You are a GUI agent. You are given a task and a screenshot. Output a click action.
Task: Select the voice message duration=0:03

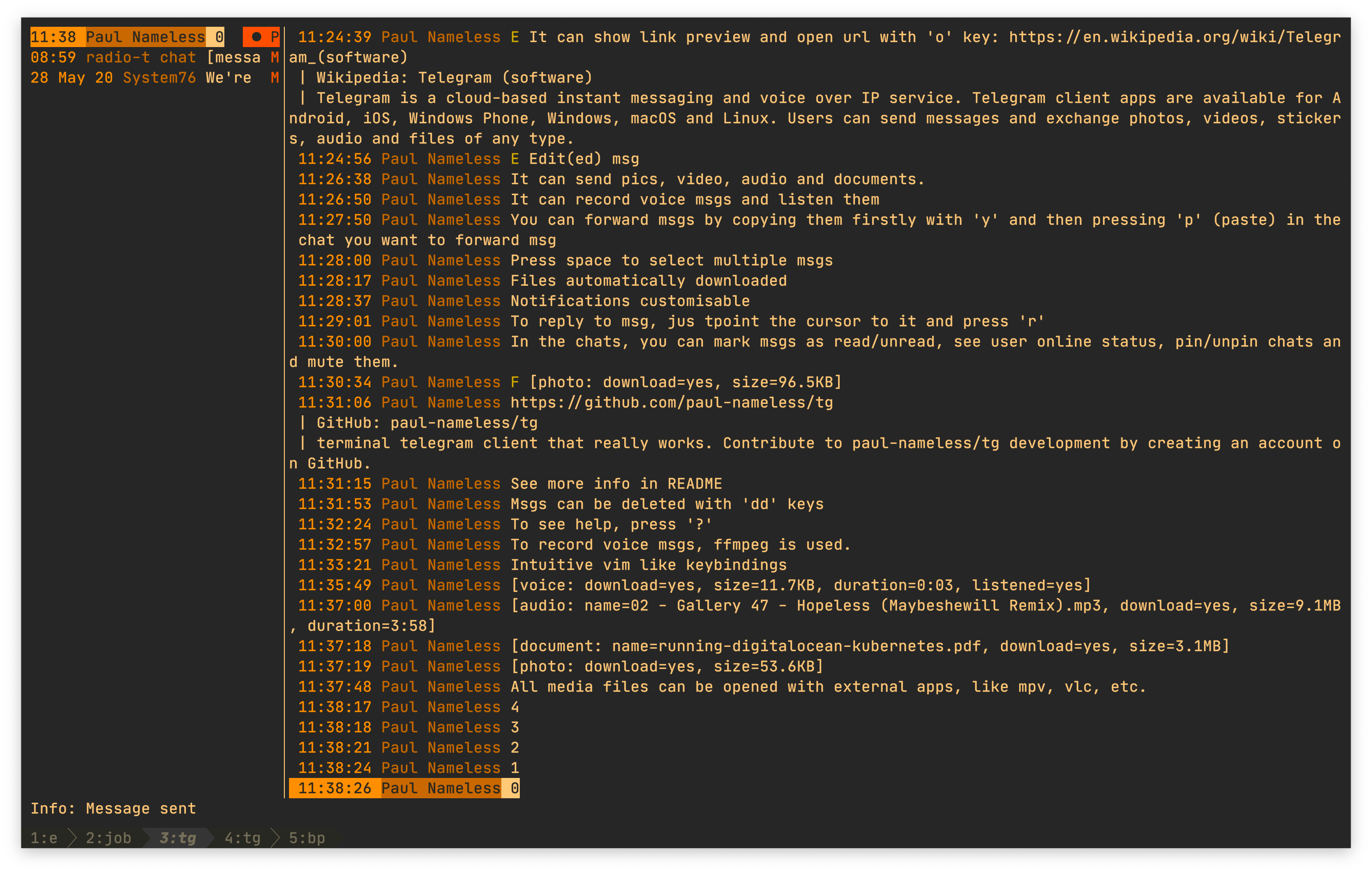coord(695,585)
